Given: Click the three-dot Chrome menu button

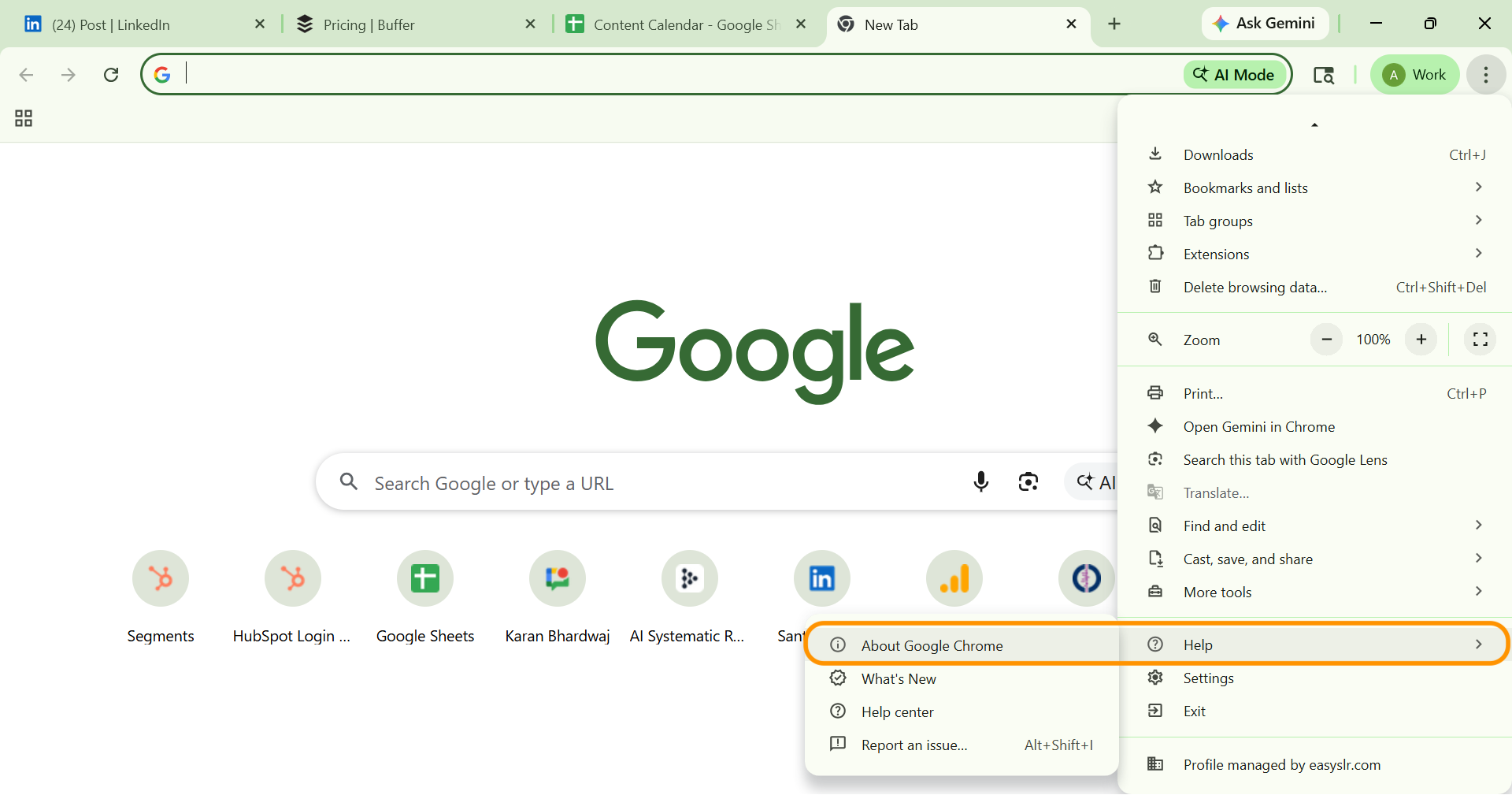Looking at the screenshot, I should tap(1485, 75).
